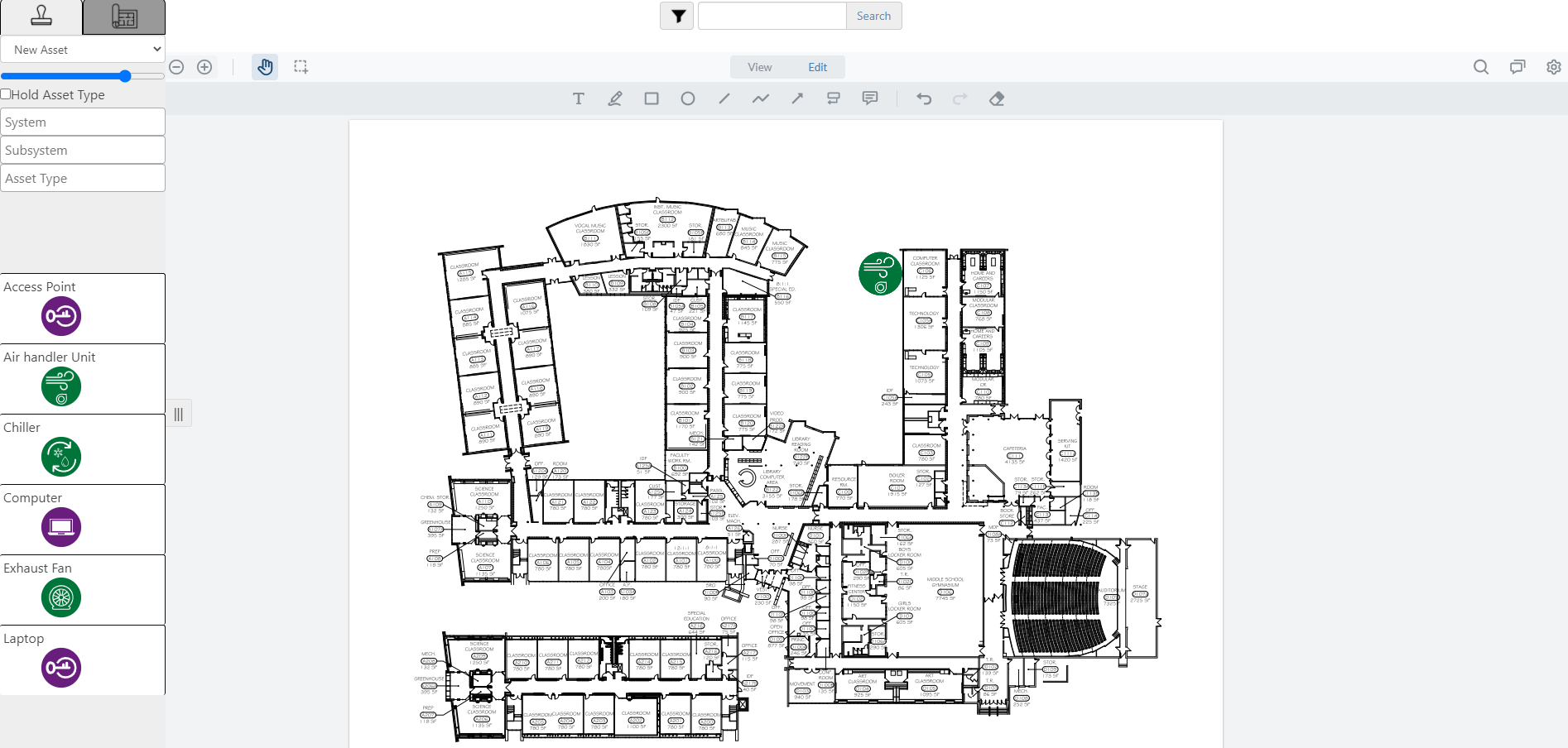Open the Asset Type dropdown field

click(x=83, y=178)
